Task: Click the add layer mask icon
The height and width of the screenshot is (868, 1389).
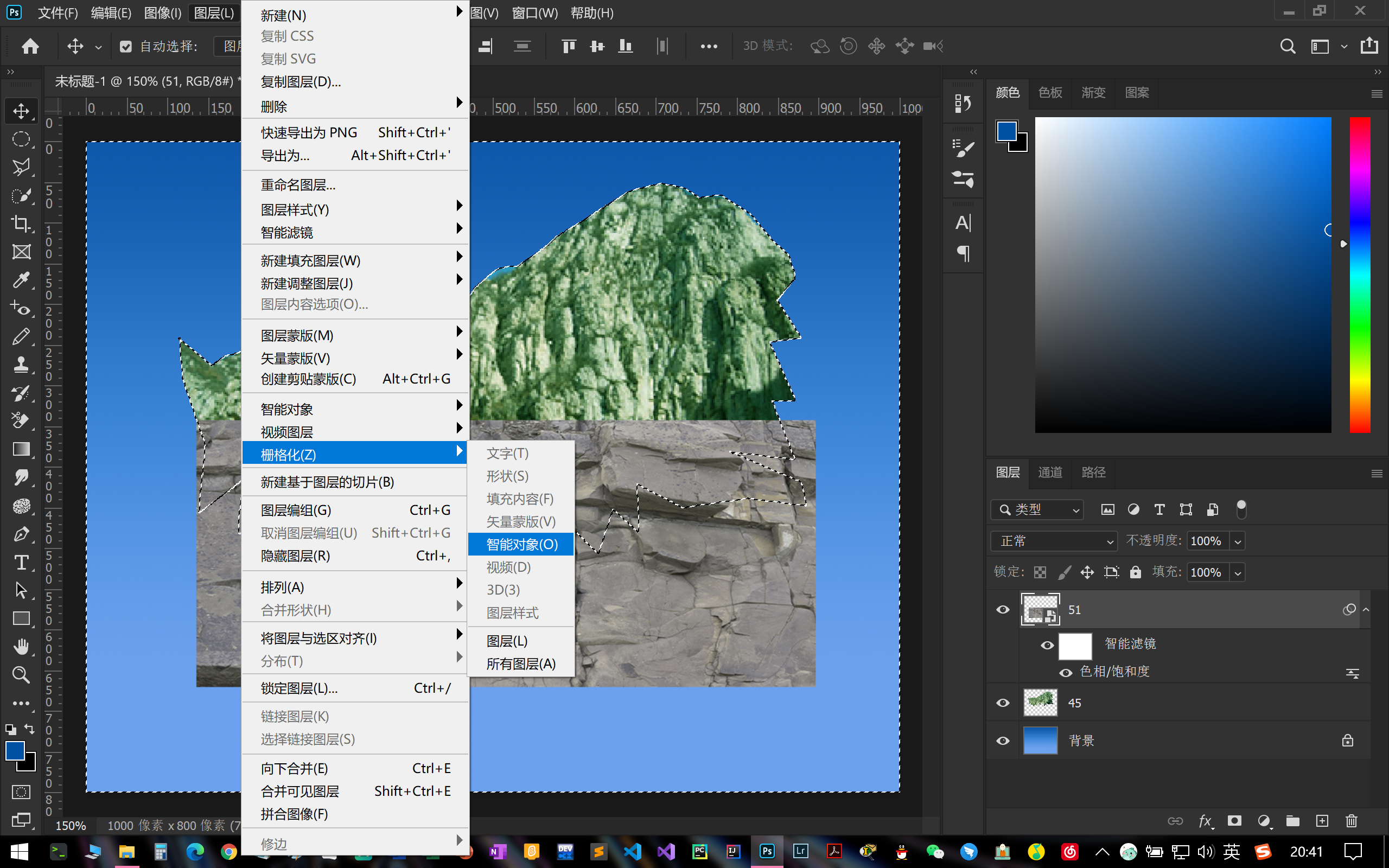Action: 1234,821
